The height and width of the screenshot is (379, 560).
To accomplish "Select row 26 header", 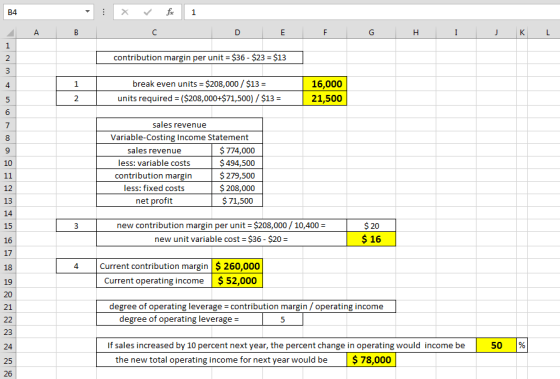I will coord(8,374).
